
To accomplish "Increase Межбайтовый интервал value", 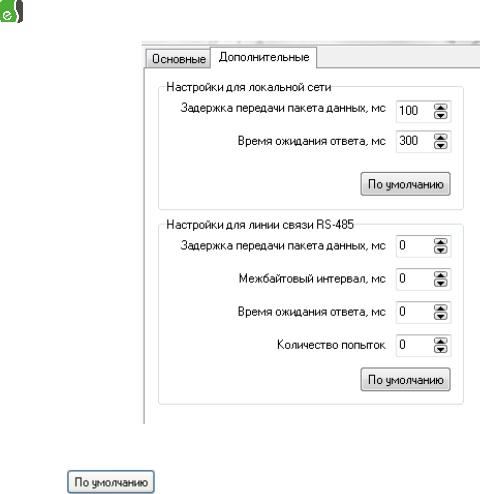I will [x=441, y=275].
